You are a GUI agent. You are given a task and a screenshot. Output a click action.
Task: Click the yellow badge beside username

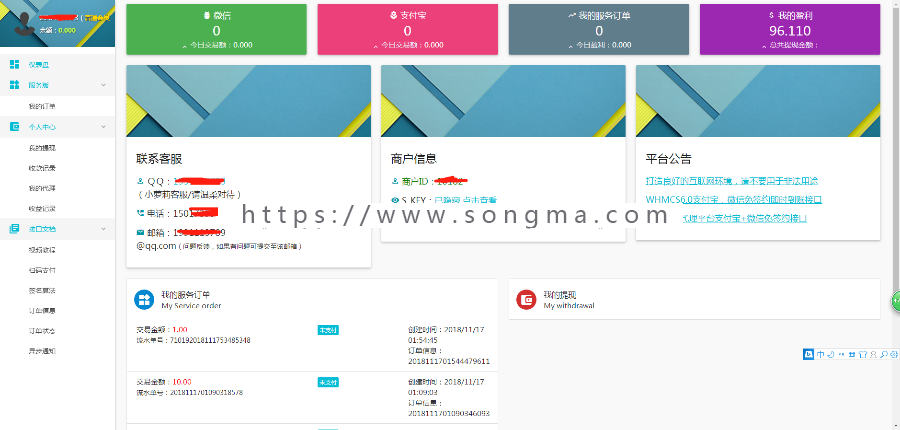pos(95,18)
